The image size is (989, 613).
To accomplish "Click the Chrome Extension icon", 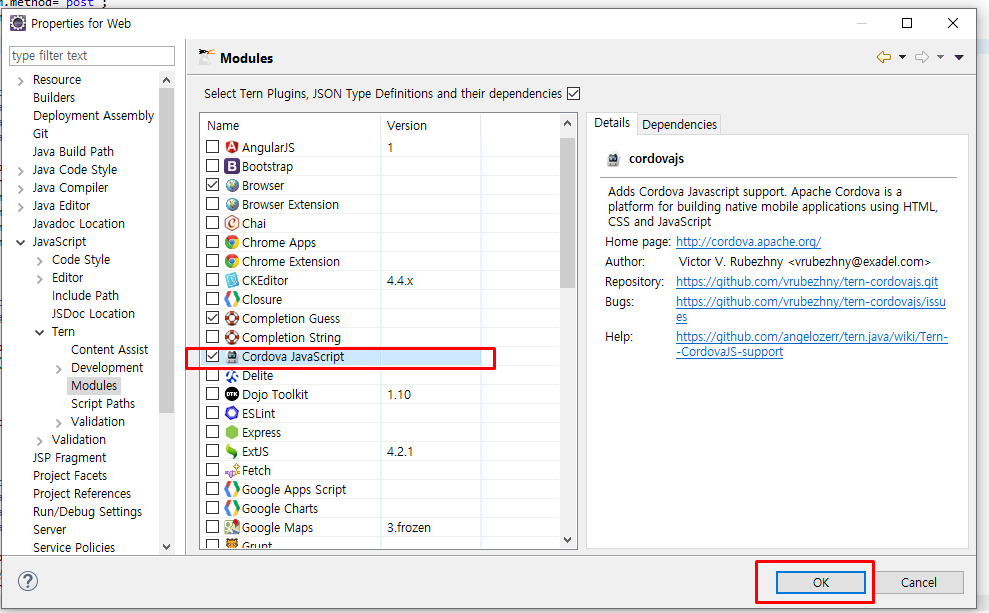I will [232, 261].
